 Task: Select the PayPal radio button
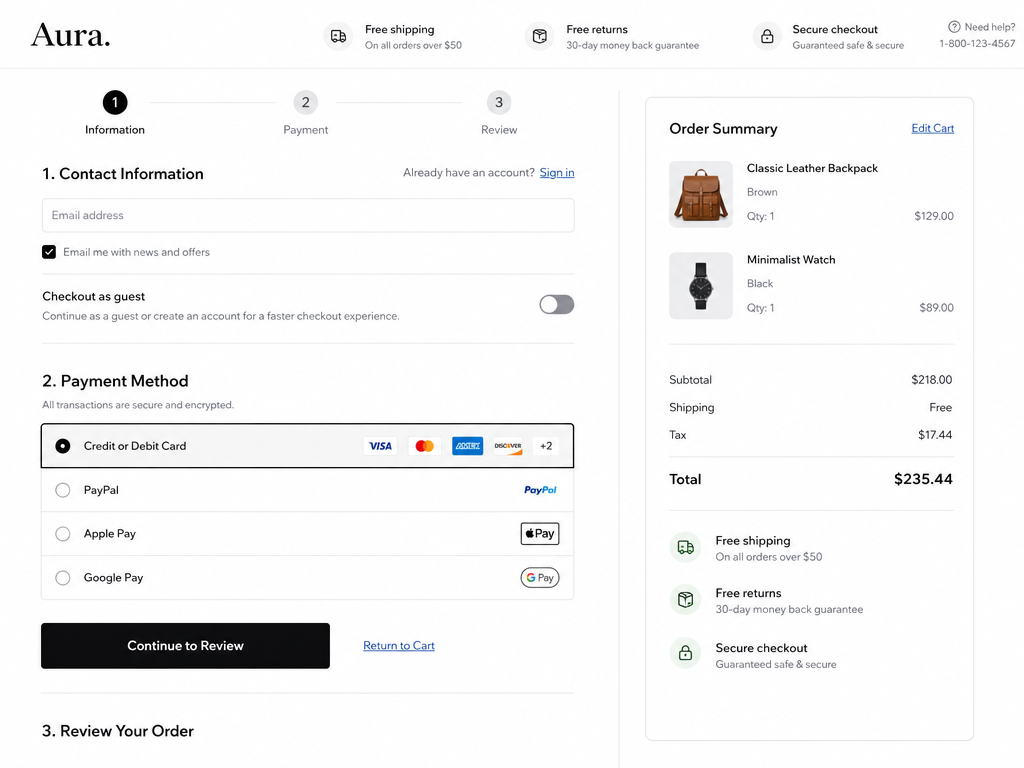click(x=63, y=490)
